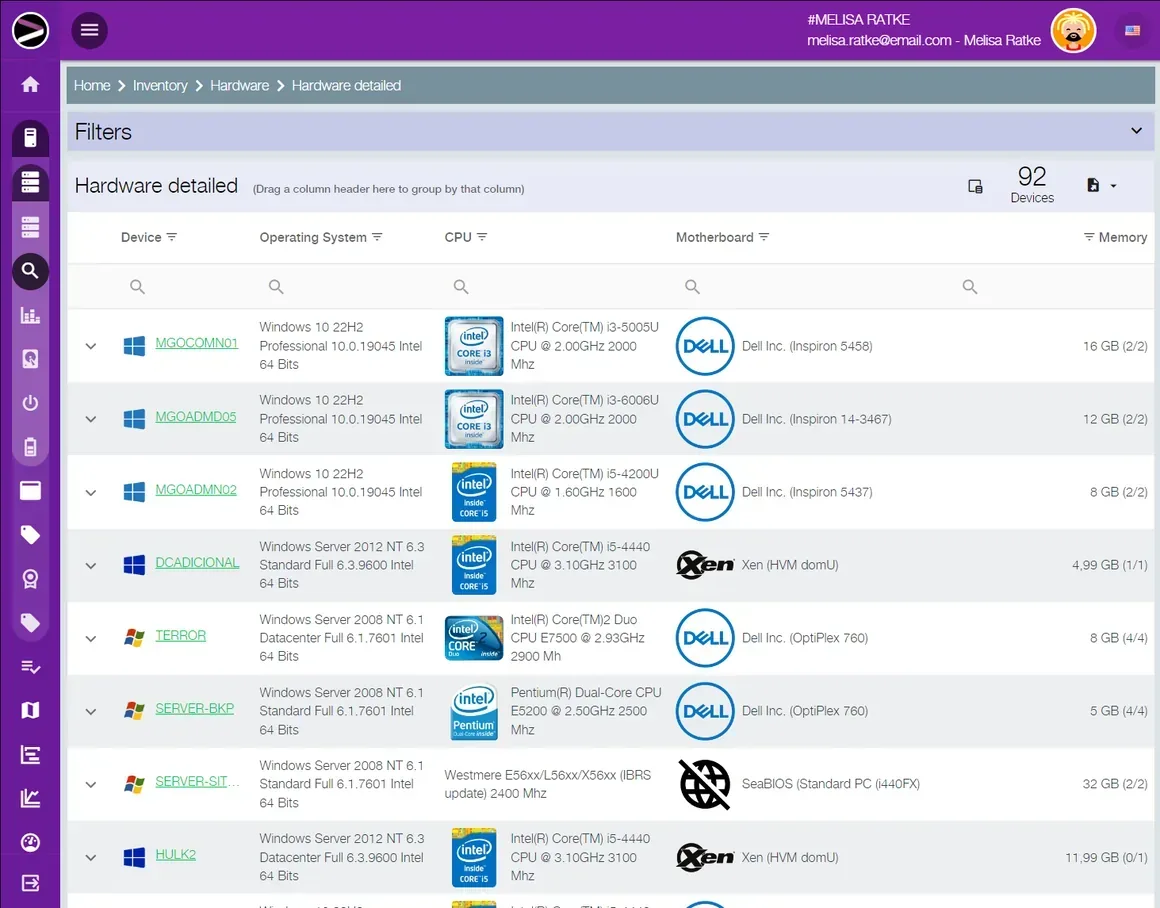This screenshot has width=1160, height=908.
Task: Select the mobile device icon in sidebar
Action: 30,138
